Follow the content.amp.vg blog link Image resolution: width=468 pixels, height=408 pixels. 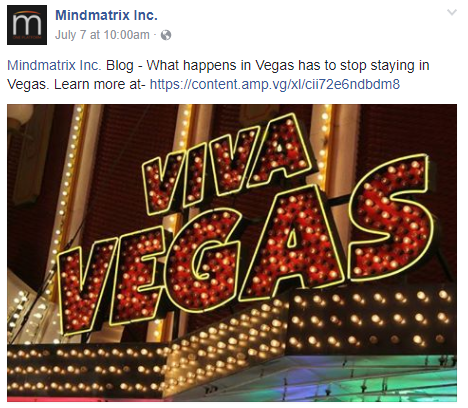tap(275, 84)
